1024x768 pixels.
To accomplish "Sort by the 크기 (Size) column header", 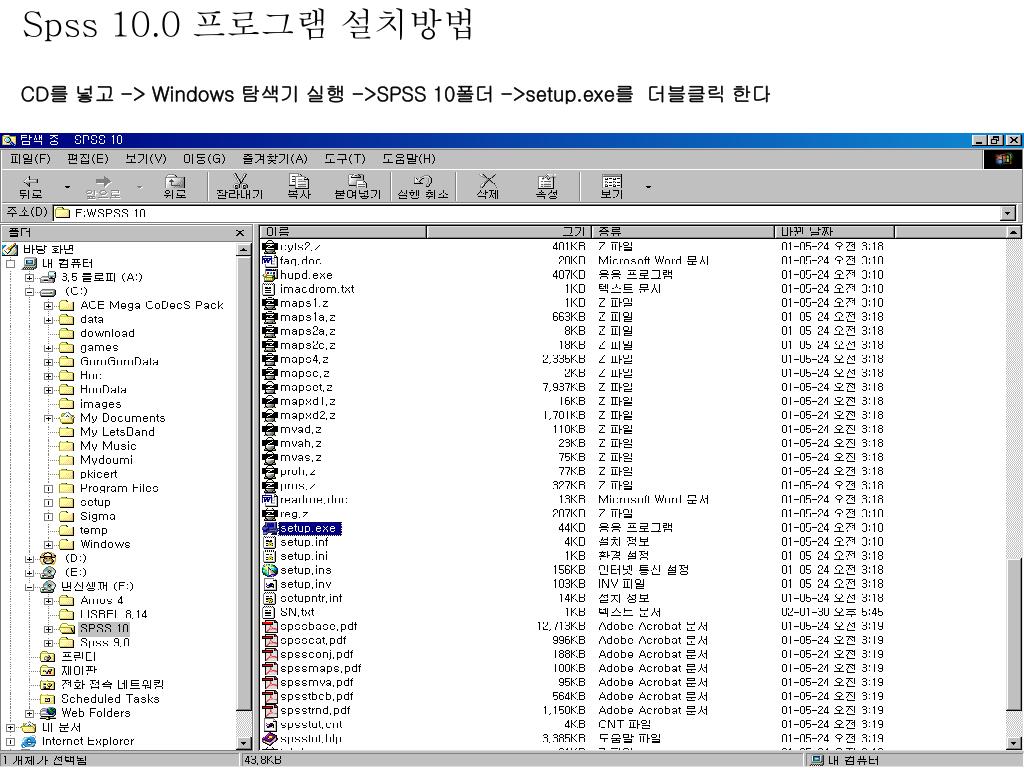I will (x=509, y=232).
